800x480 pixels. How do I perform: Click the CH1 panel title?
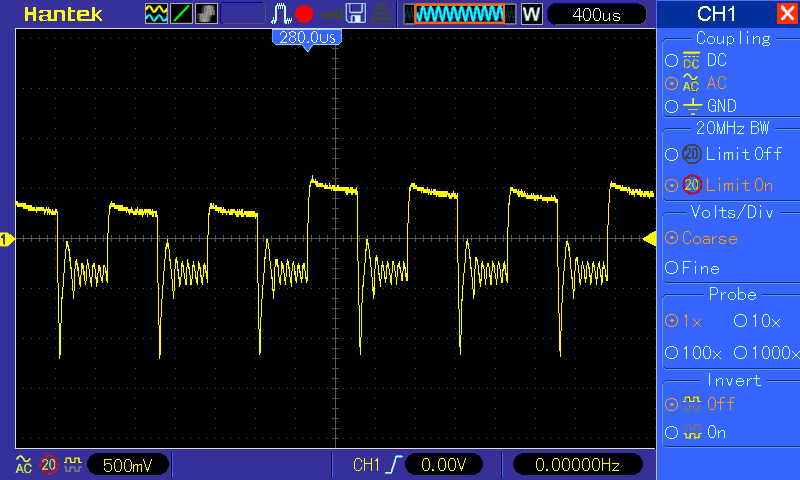pos(716,14)
